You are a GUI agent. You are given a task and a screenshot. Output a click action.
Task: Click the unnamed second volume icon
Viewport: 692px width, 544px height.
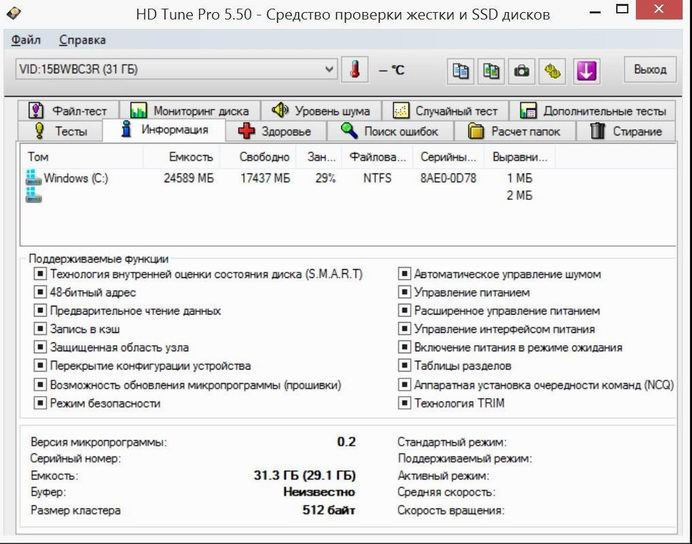coord(35,196)
